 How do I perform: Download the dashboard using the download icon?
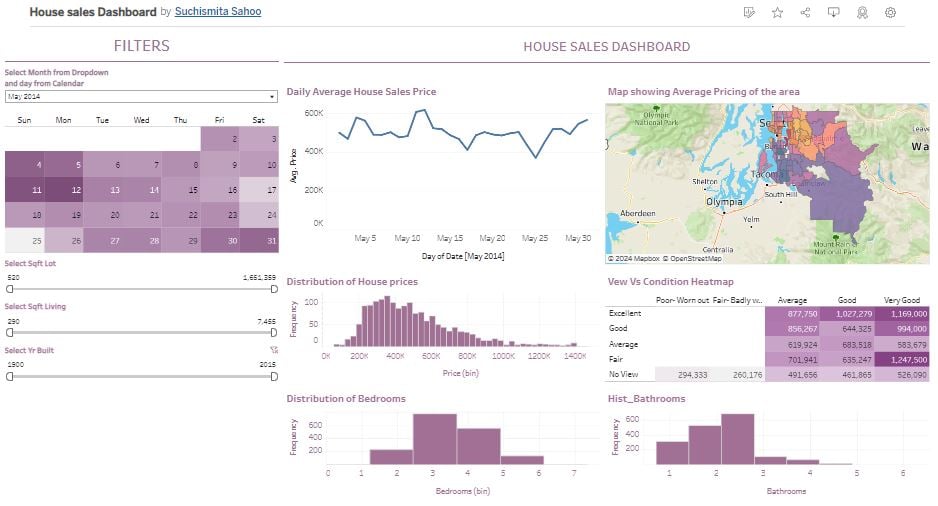(x=833, y=13)
